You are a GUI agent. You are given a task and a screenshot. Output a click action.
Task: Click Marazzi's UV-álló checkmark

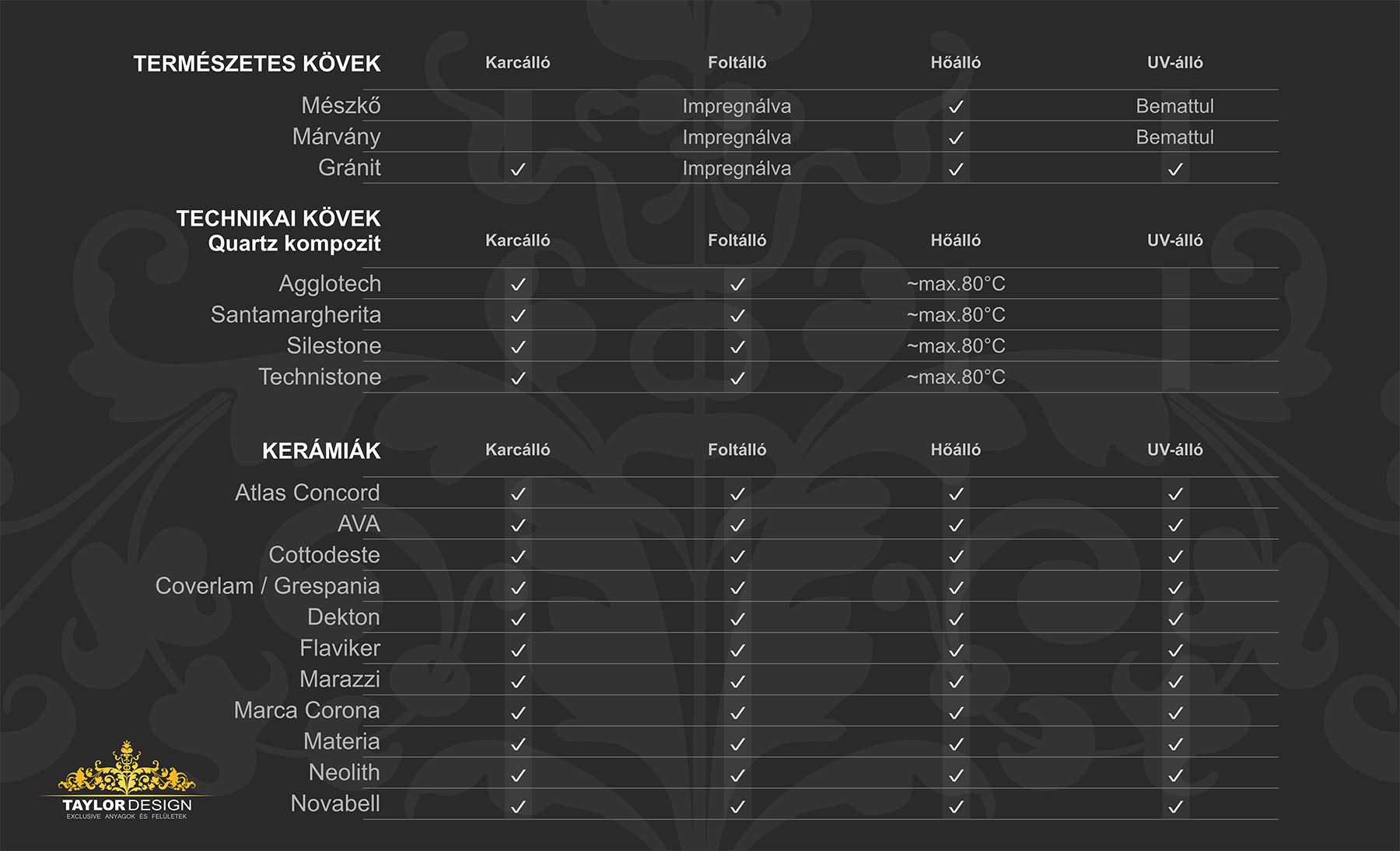pyautogui.click(x=1175, y=681)
